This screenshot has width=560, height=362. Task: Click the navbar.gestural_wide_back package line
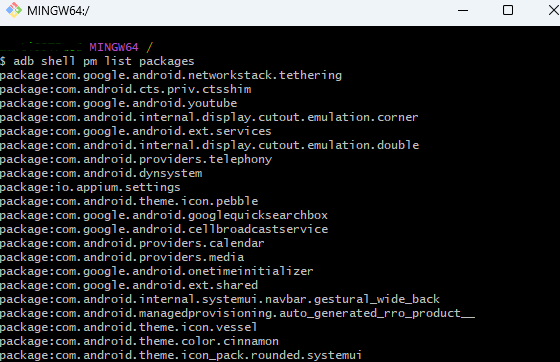pos(220,299)
